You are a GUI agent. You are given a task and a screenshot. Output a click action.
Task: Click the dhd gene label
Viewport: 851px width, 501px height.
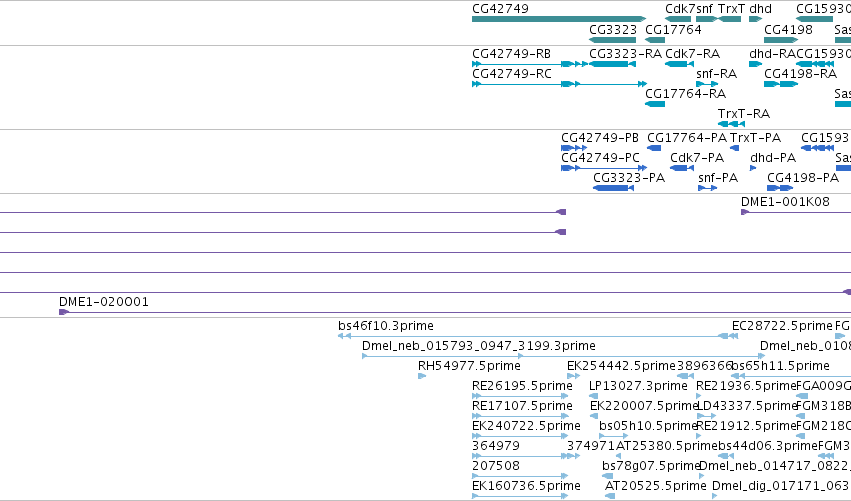point(760,9)
